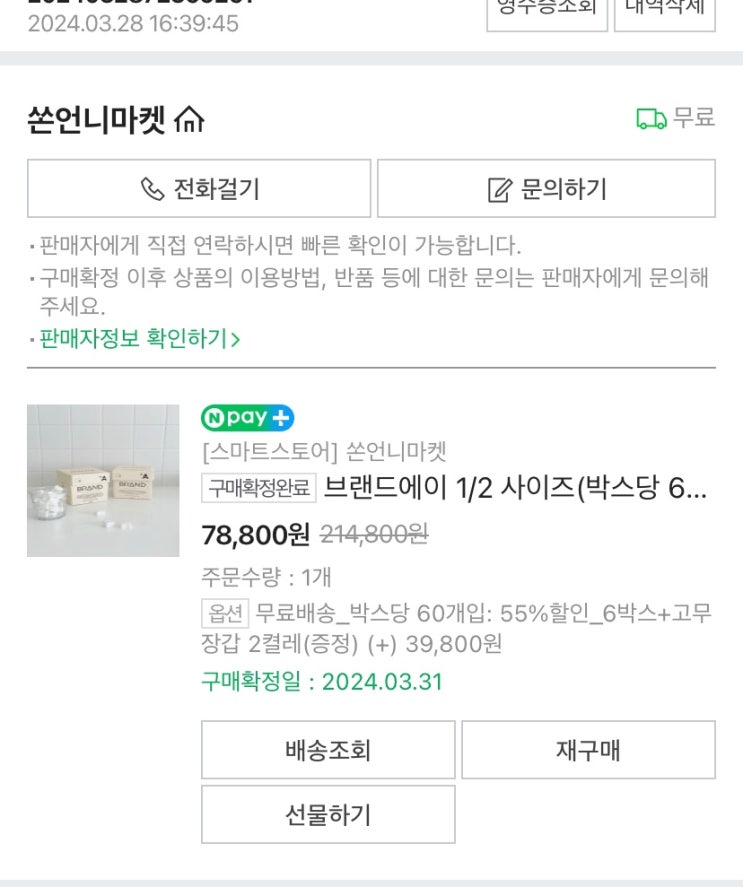Click the home icon next to 쏜언니마켓
This screenshot has width=743, height=887.
[x=188, y=121]
